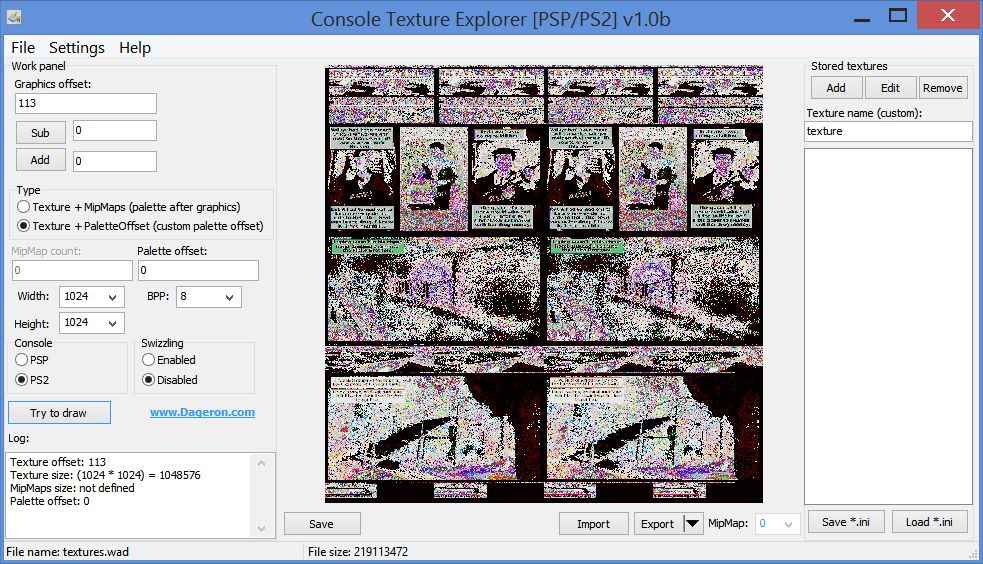Click the Save button below the texture
983x564 pixels.
322,524
